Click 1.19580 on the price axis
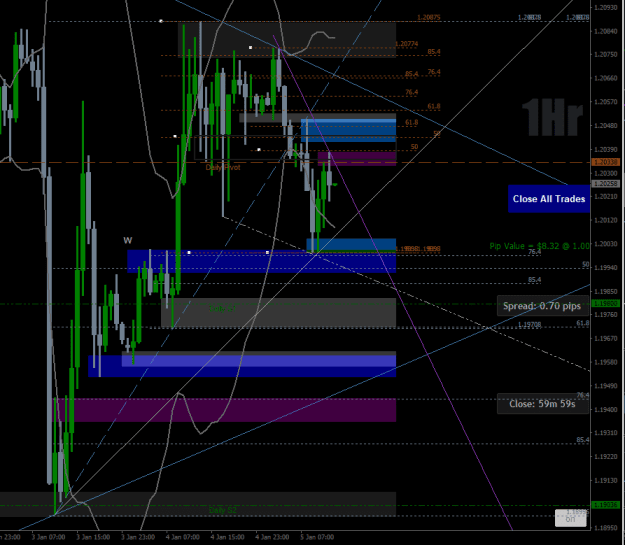Viewport: 625px width, 545px height. 606,362
